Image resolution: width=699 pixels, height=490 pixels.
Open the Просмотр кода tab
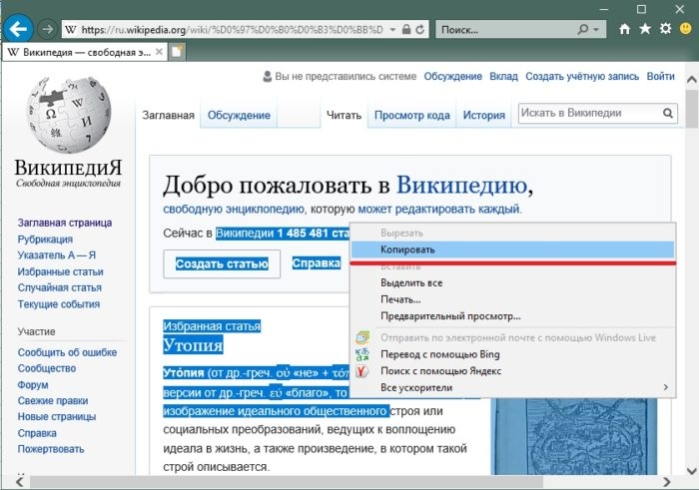coord(412,115)
